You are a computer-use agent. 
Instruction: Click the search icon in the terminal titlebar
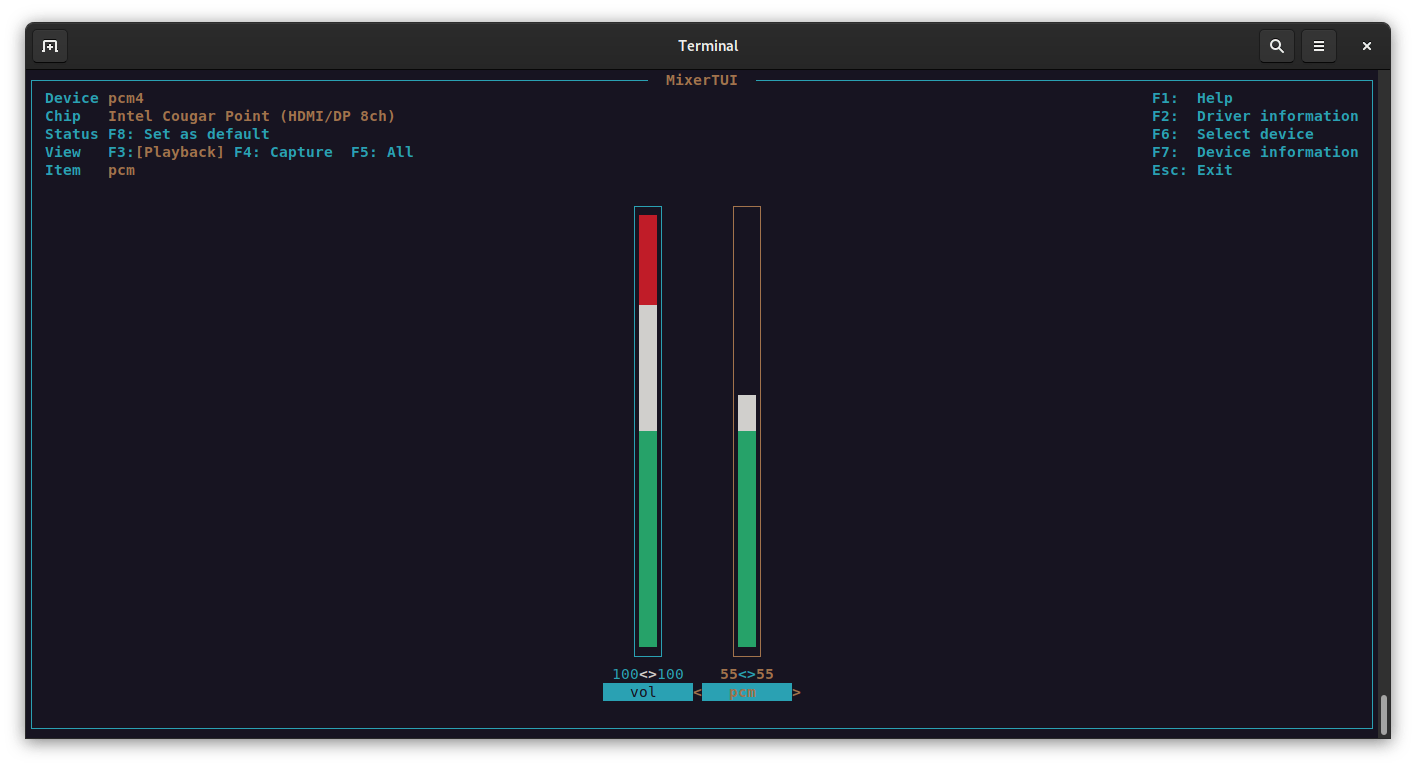(x=1277, y=45)
